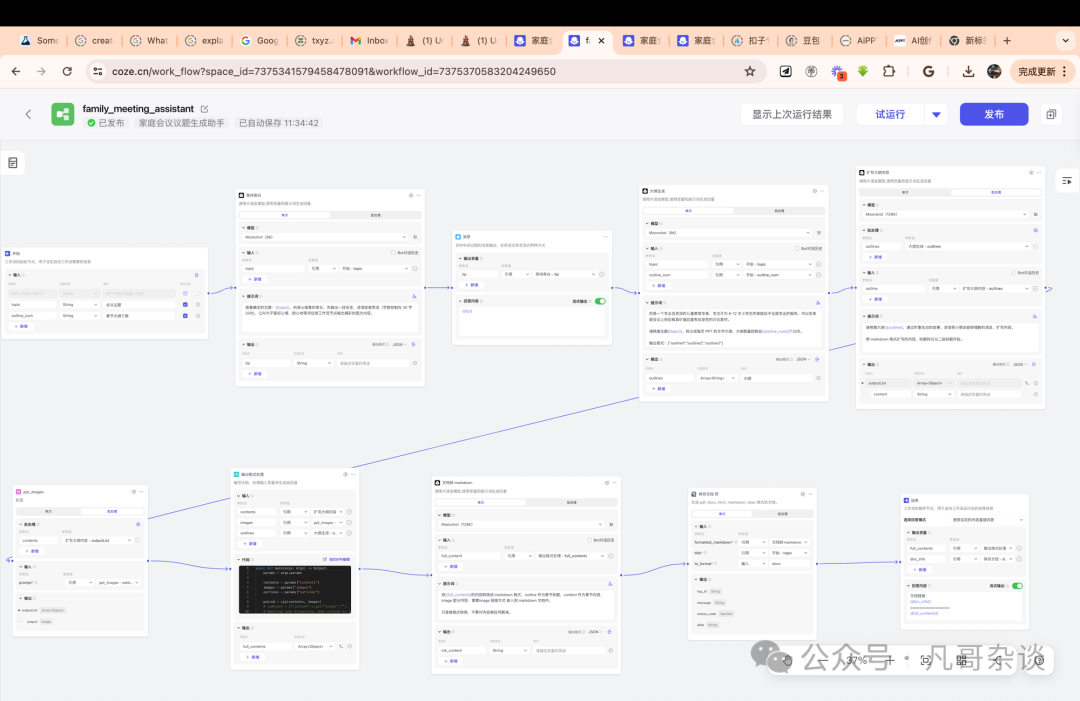1080x701 pixels.
Task: Toggle required checkbox for outline_num in 开始 node
Action: (185, 315)
